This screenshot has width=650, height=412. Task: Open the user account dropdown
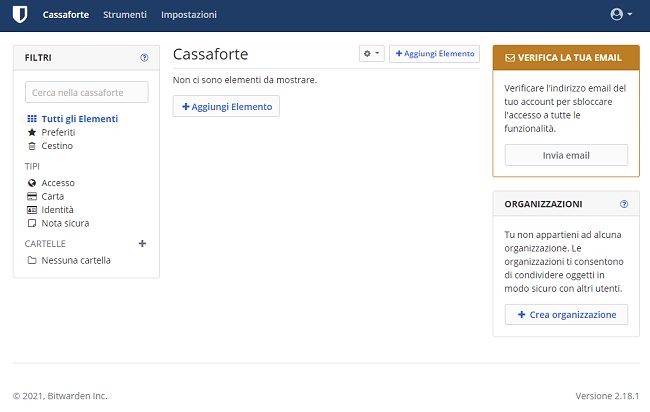pos(621,15)
